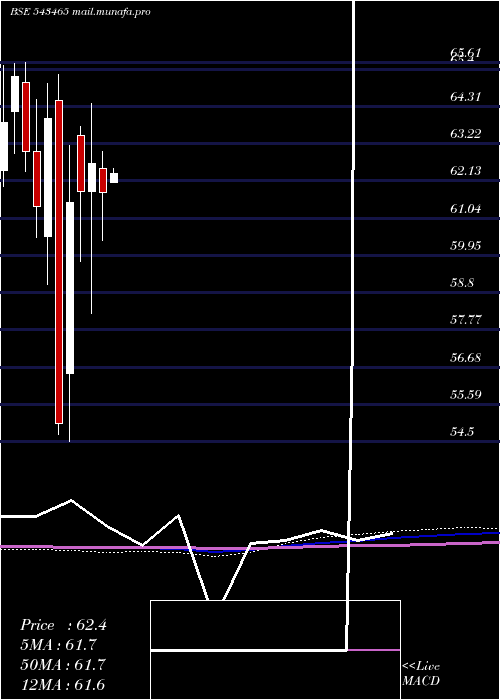Screen dimensions: 500x700
Task: Click the tallest red candlestick body
Action: 59,262
